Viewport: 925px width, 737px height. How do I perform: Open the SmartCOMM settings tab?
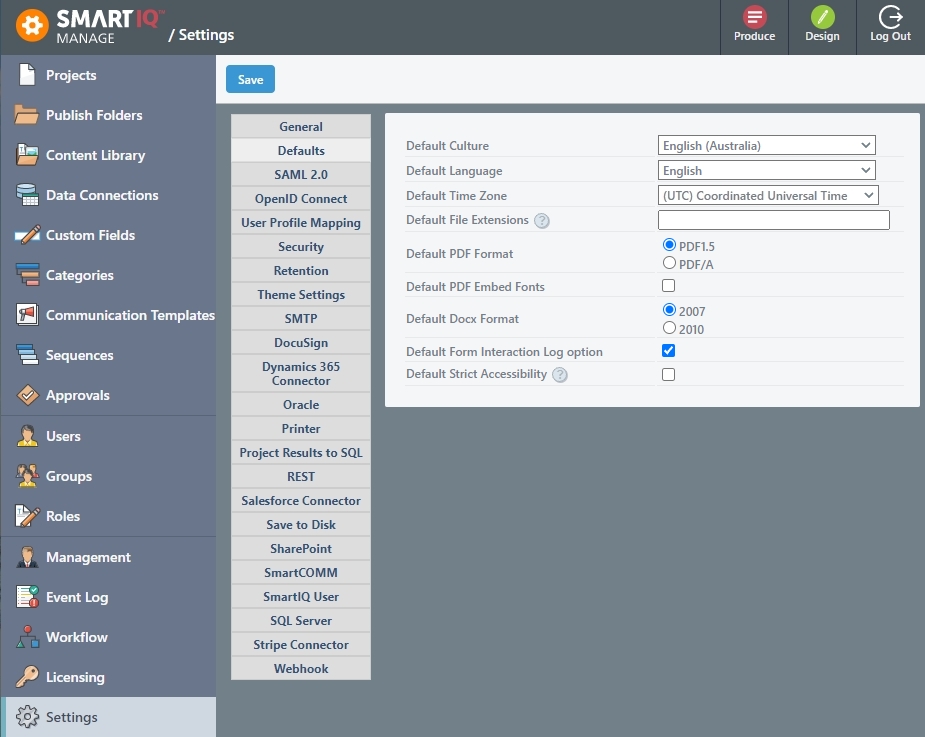(301, 572)
